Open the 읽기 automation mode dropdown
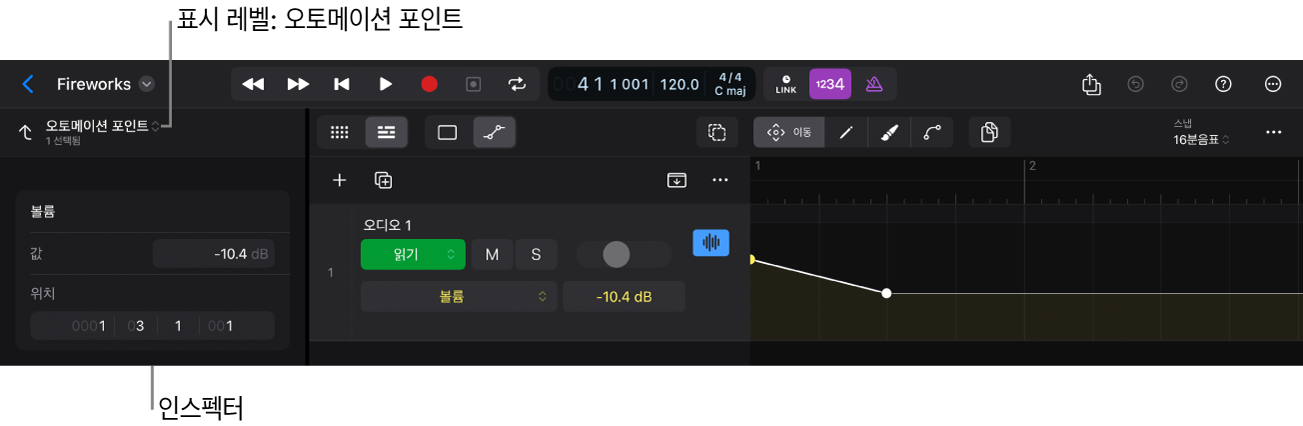This screenshot has height=426, width=1303. (x=413, y=255)
